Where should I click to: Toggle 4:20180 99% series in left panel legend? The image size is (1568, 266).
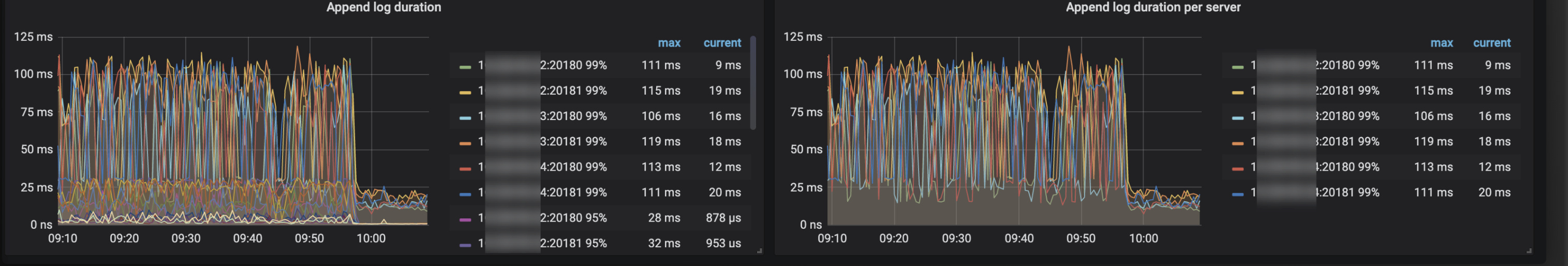coord(573,167)
